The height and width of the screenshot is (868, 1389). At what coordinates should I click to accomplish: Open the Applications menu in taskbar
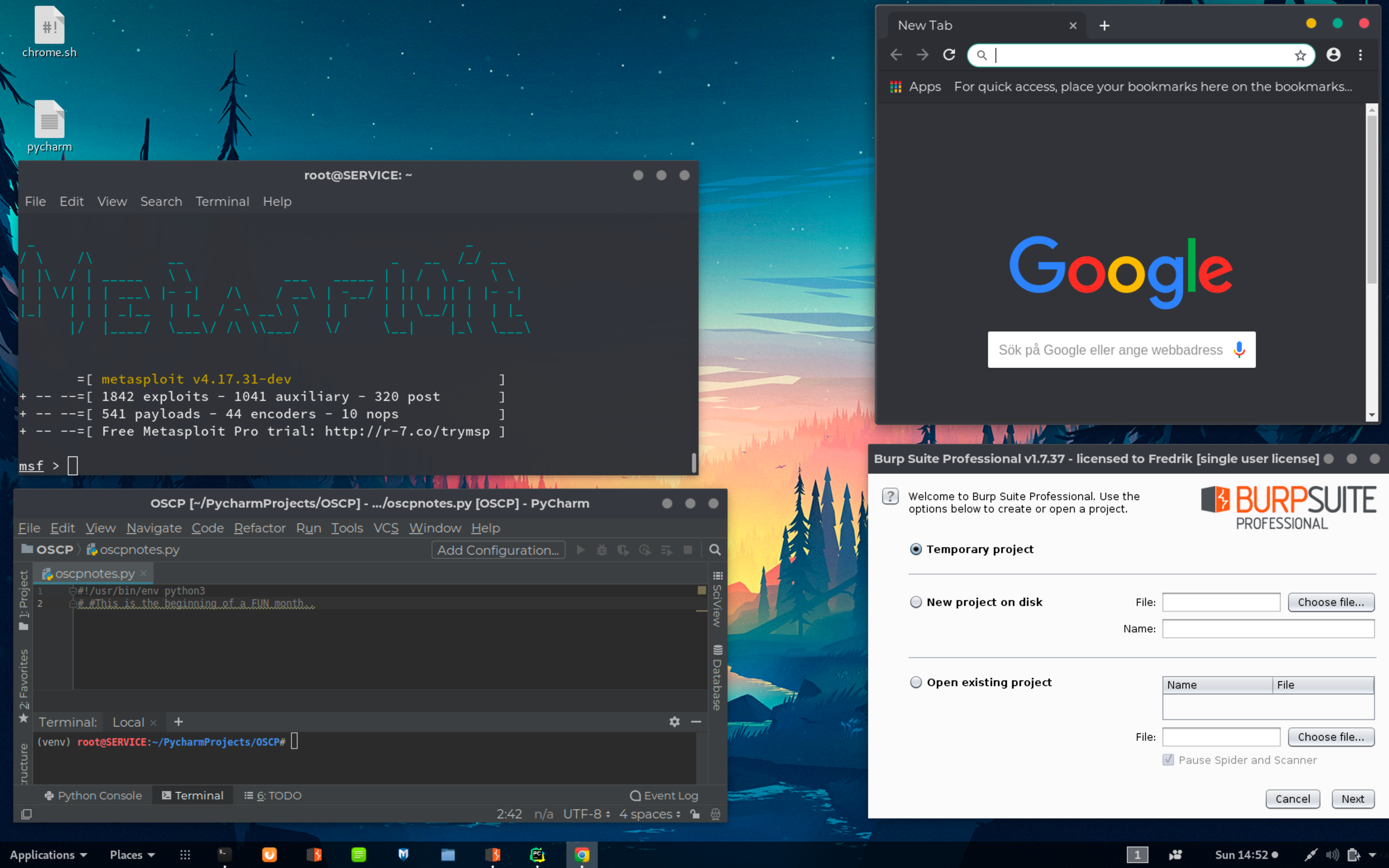[48, 855]
